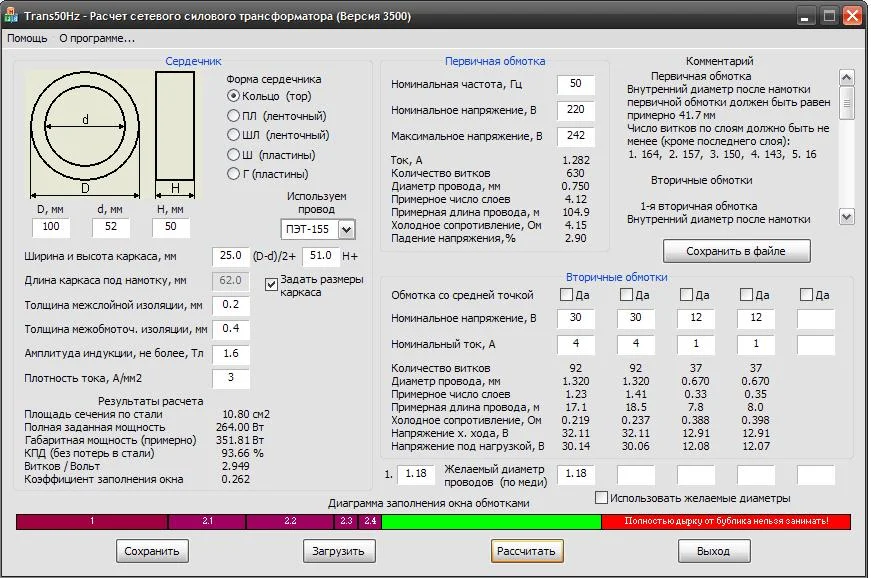Click green free segment of fill diagram
The height and width of the screenshot is (578, 871).
coord(491,521)
